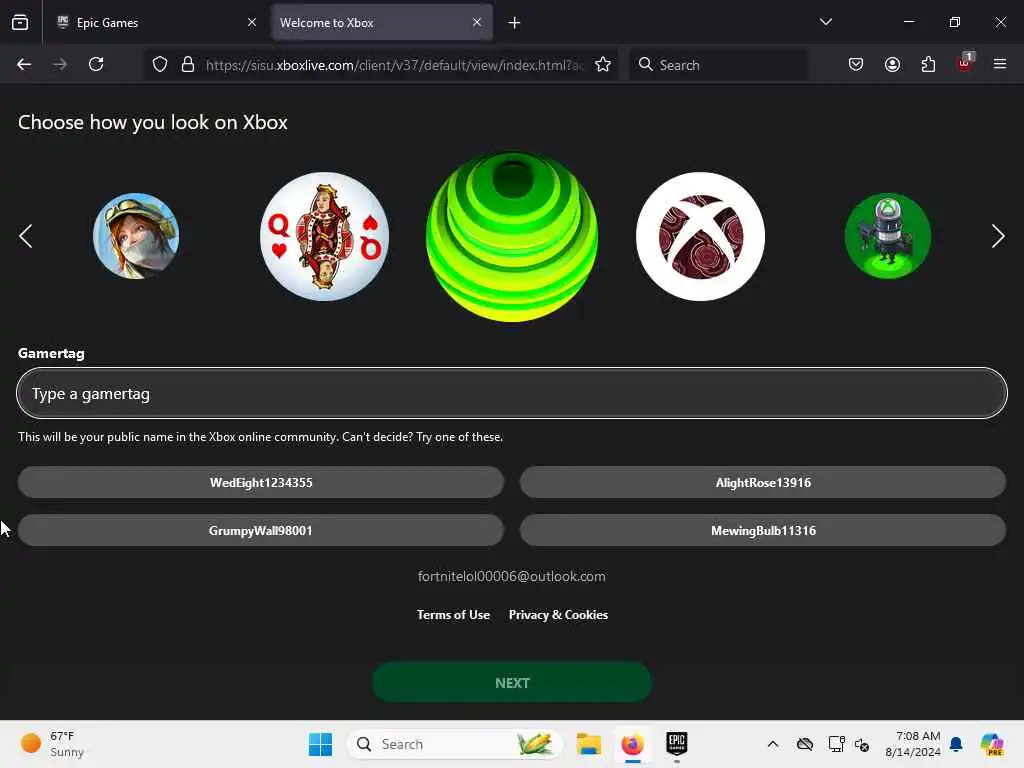Open the Privacy & Cookies link
This screenshot has width=1024, height=768.
(x=558, y=615)
